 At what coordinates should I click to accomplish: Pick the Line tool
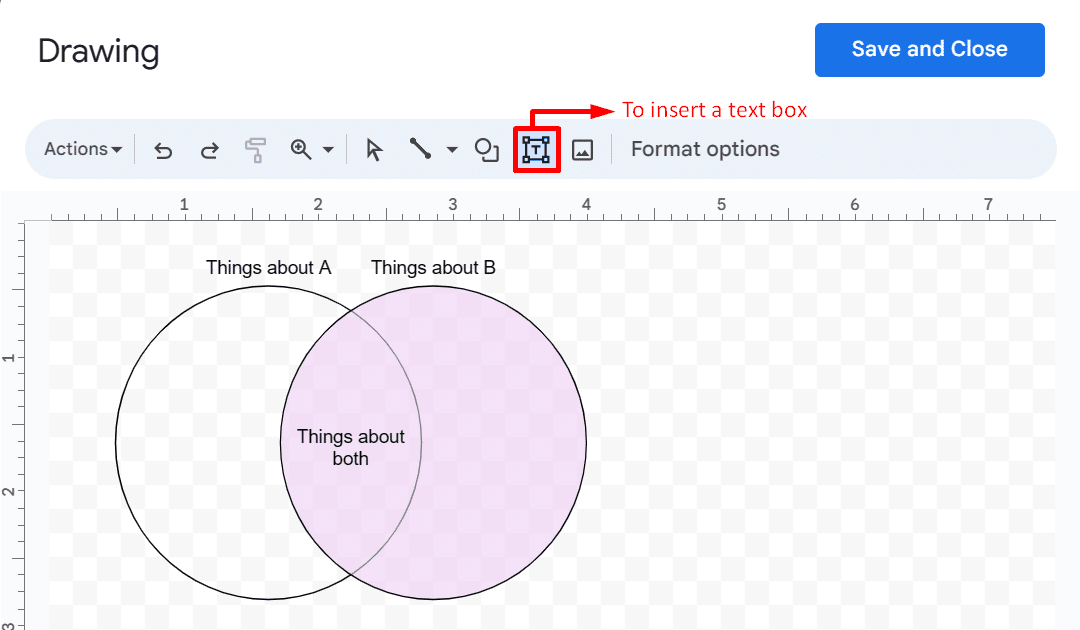click(x=420, y=149)
